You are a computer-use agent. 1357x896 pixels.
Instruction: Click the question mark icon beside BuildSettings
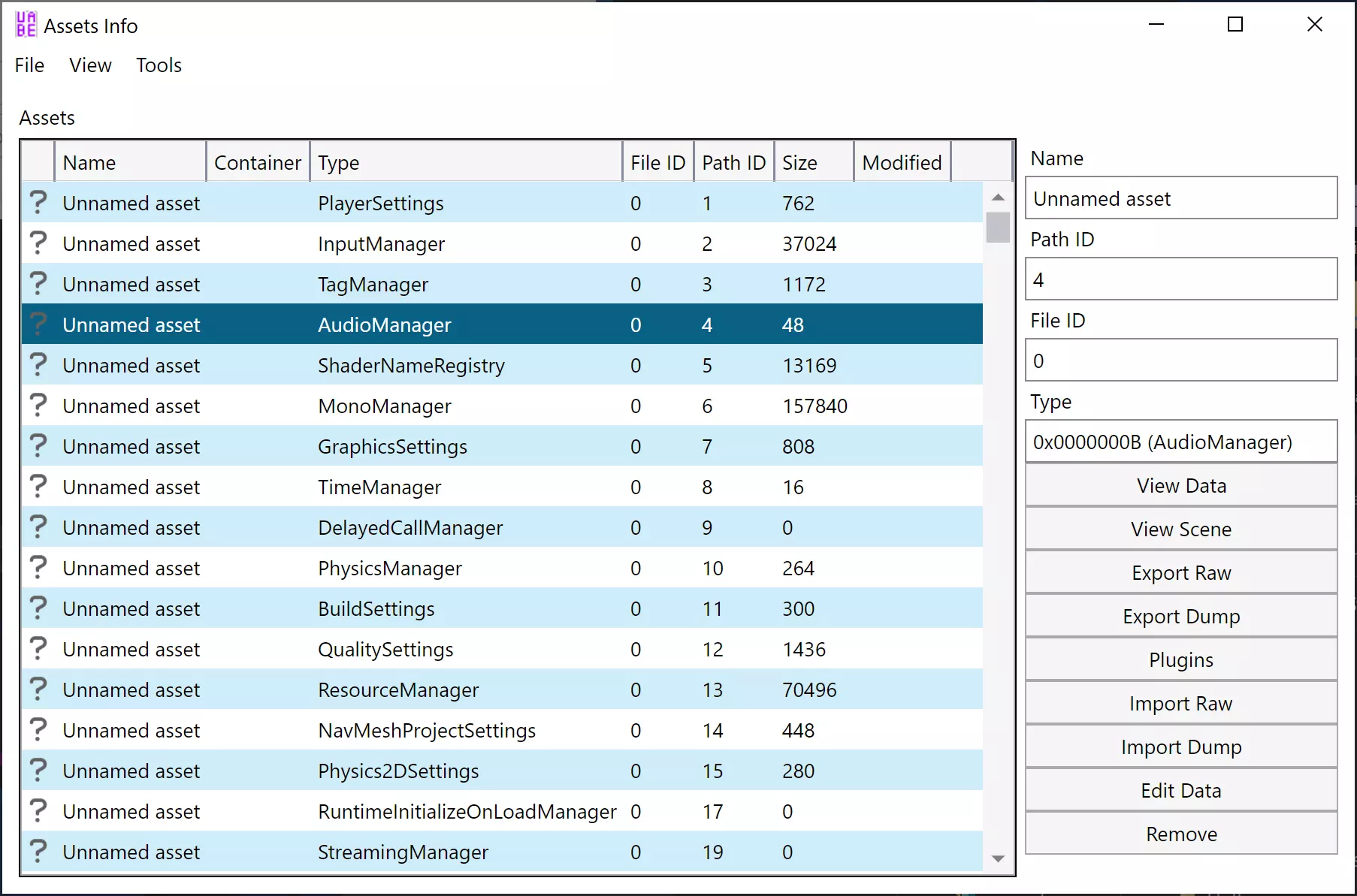(x=38, y=608)
